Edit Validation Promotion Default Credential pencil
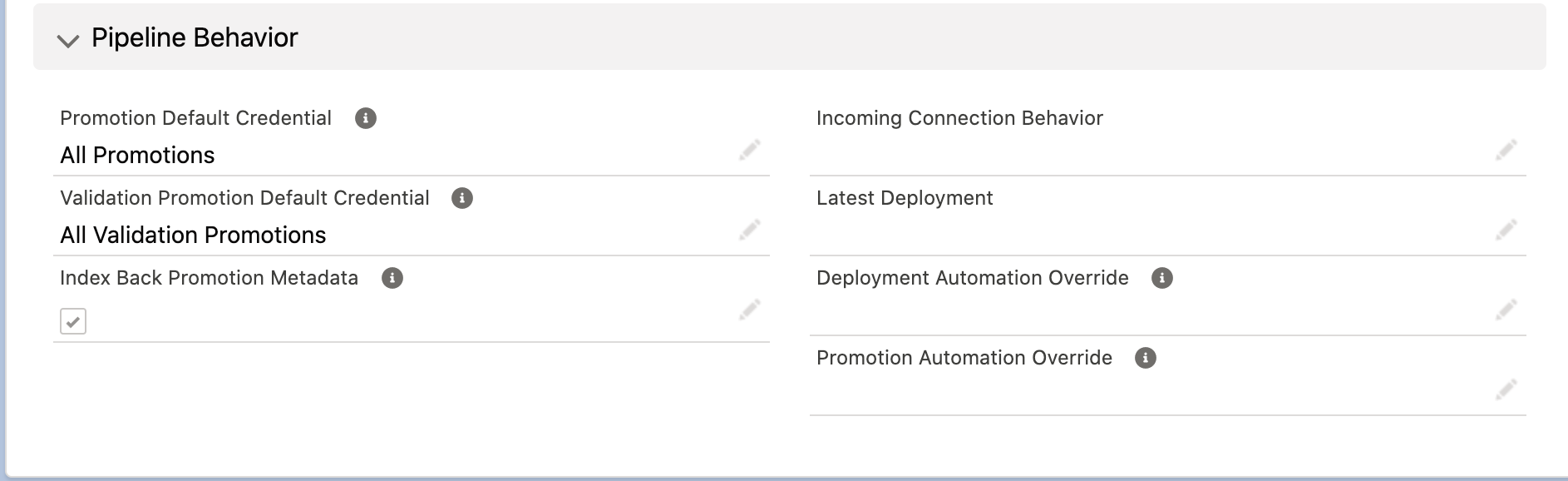 (x=750, y=230)
